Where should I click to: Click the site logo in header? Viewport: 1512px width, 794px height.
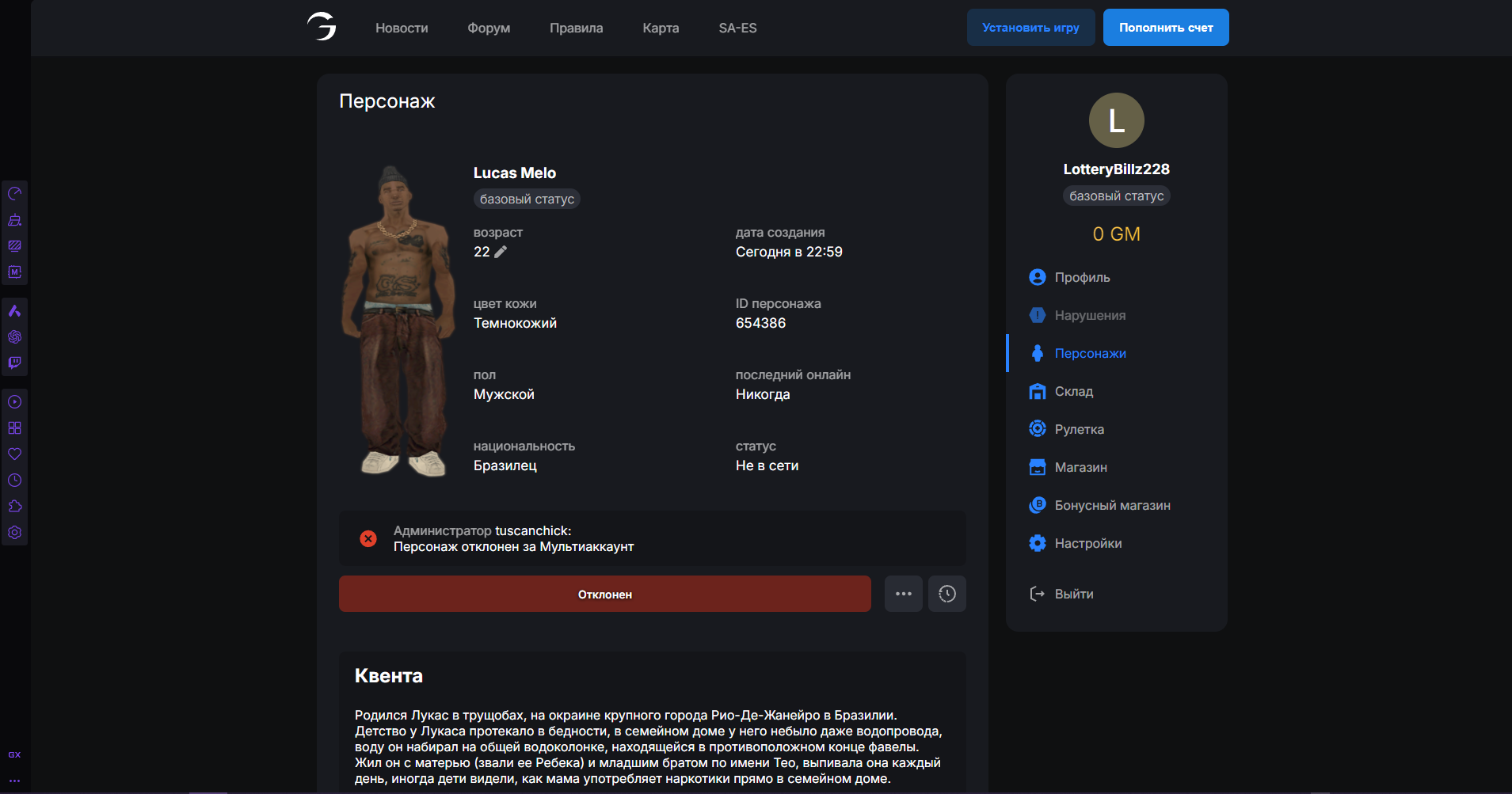322,27
